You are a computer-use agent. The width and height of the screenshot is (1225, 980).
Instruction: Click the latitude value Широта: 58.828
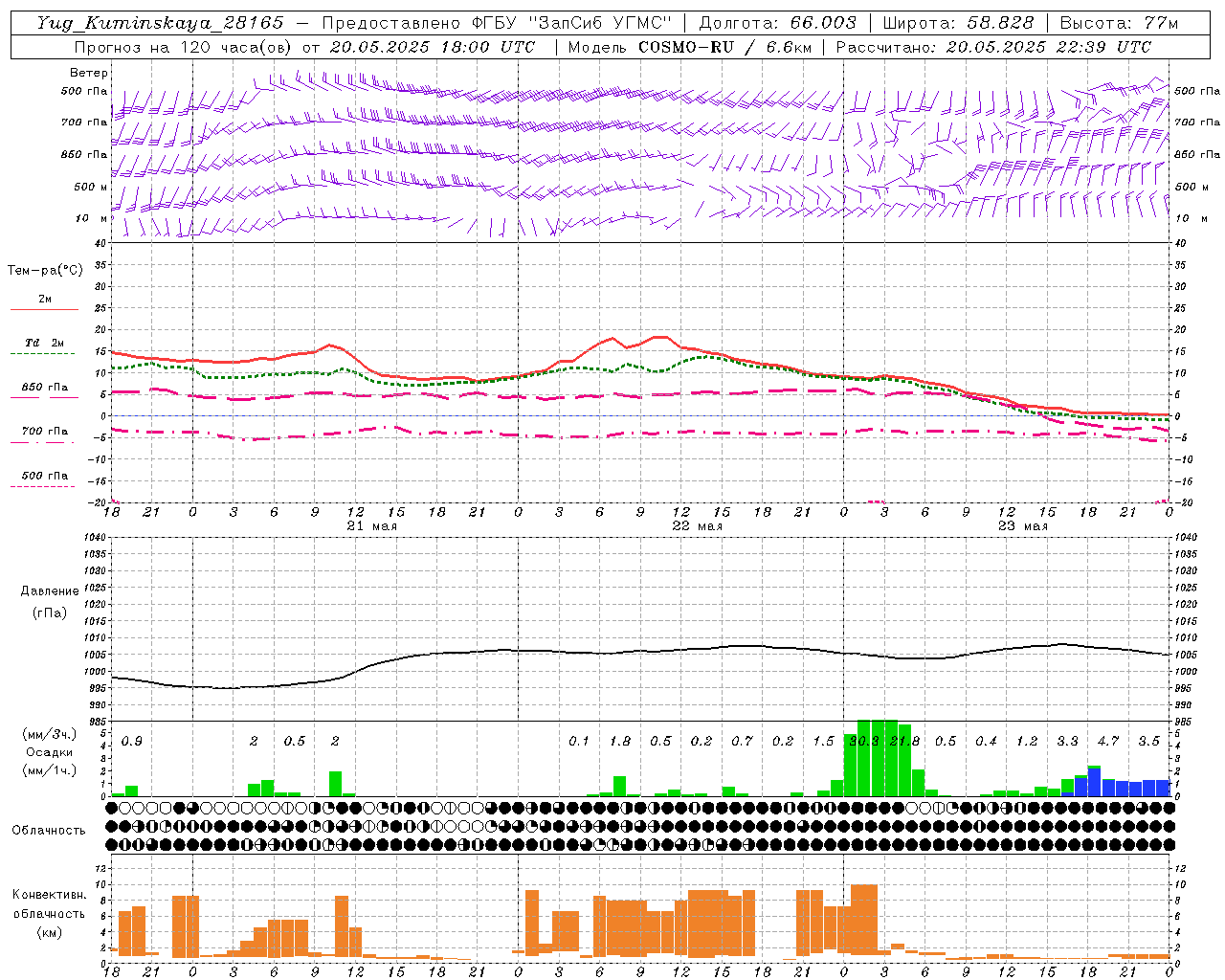point(958,23)
